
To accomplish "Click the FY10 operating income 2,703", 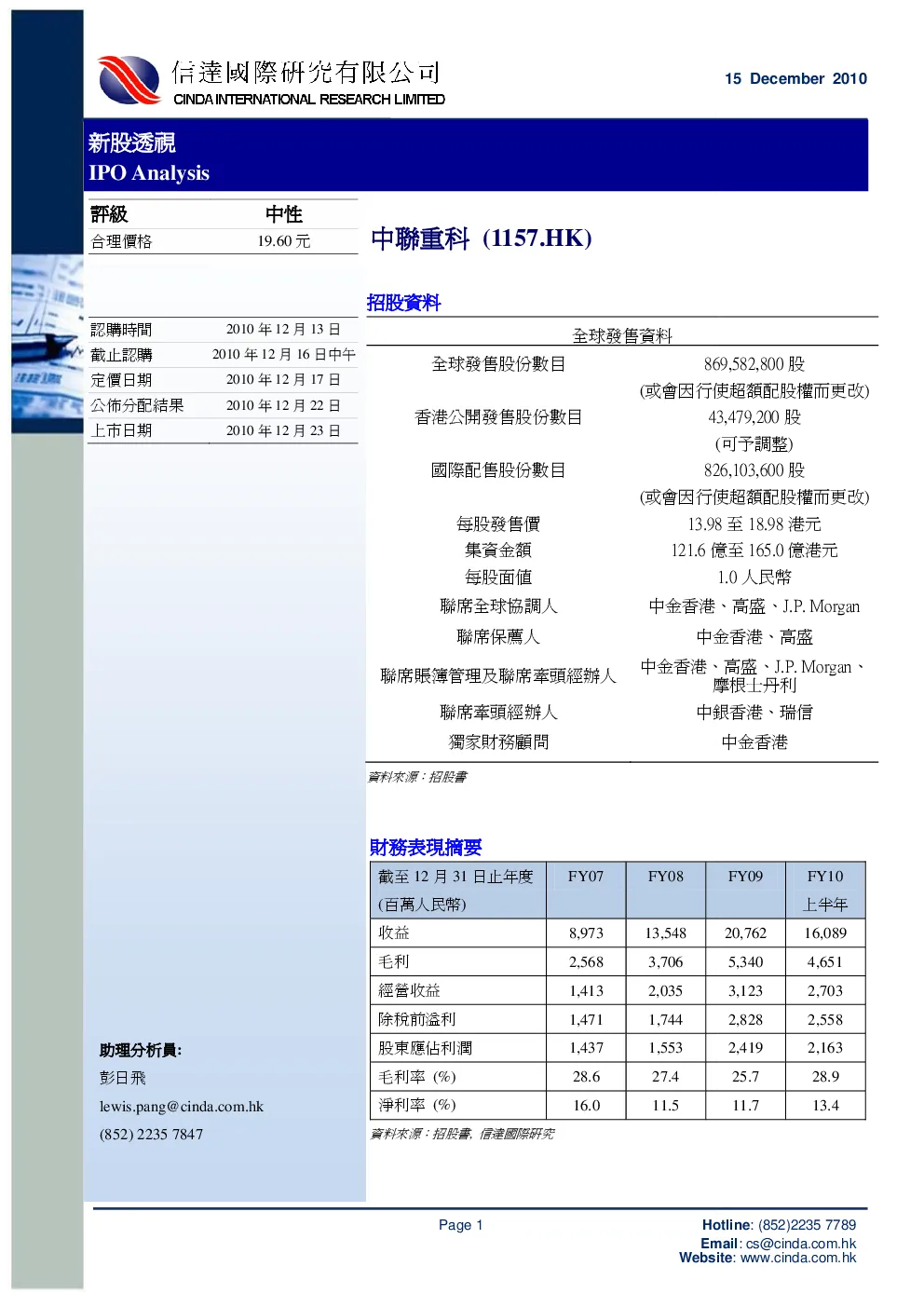I will click(825, 991).
